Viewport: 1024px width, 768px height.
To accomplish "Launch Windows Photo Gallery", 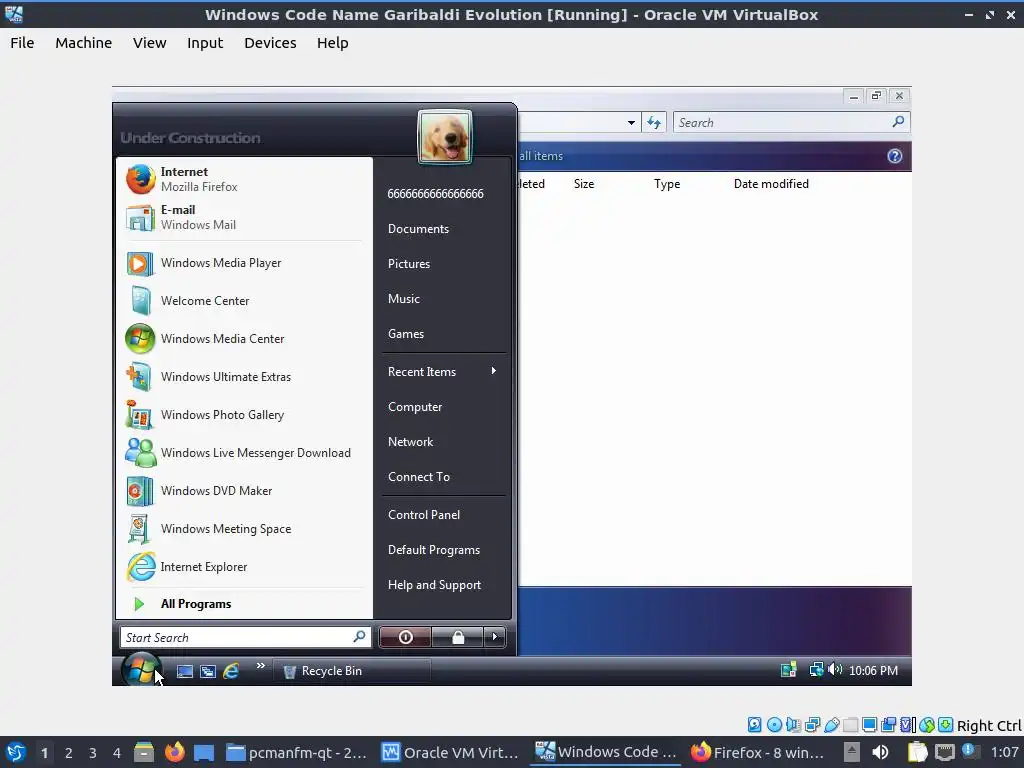I will (x=242, y=415).
